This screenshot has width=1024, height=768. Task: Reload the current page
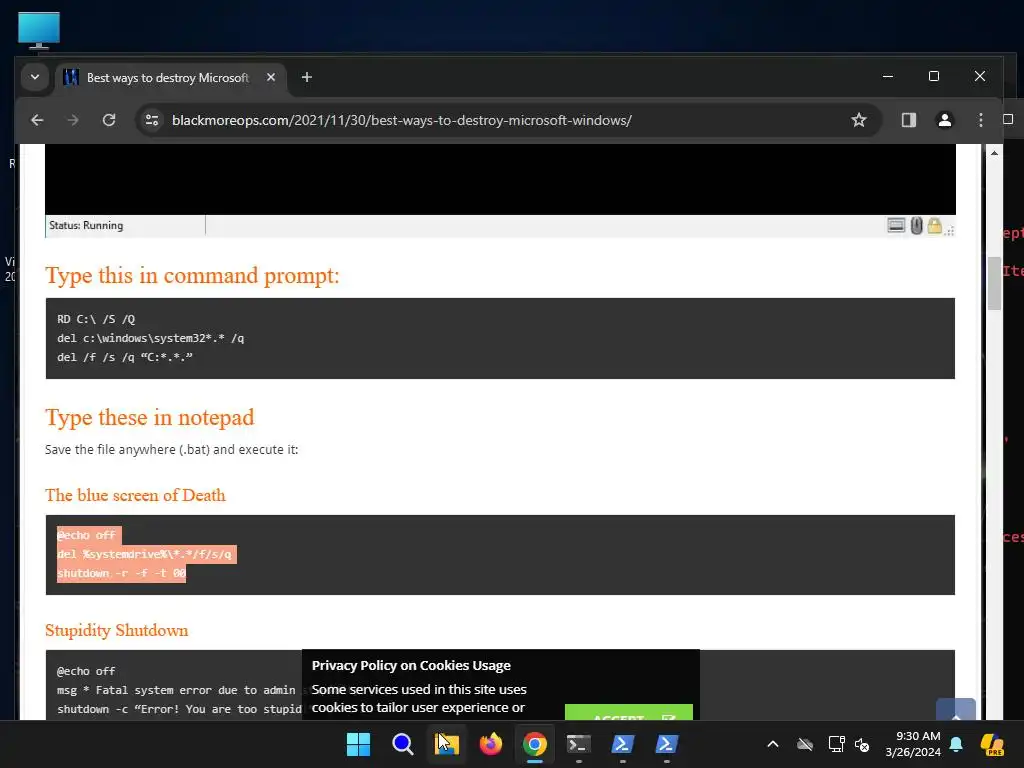tap(109, 120)
